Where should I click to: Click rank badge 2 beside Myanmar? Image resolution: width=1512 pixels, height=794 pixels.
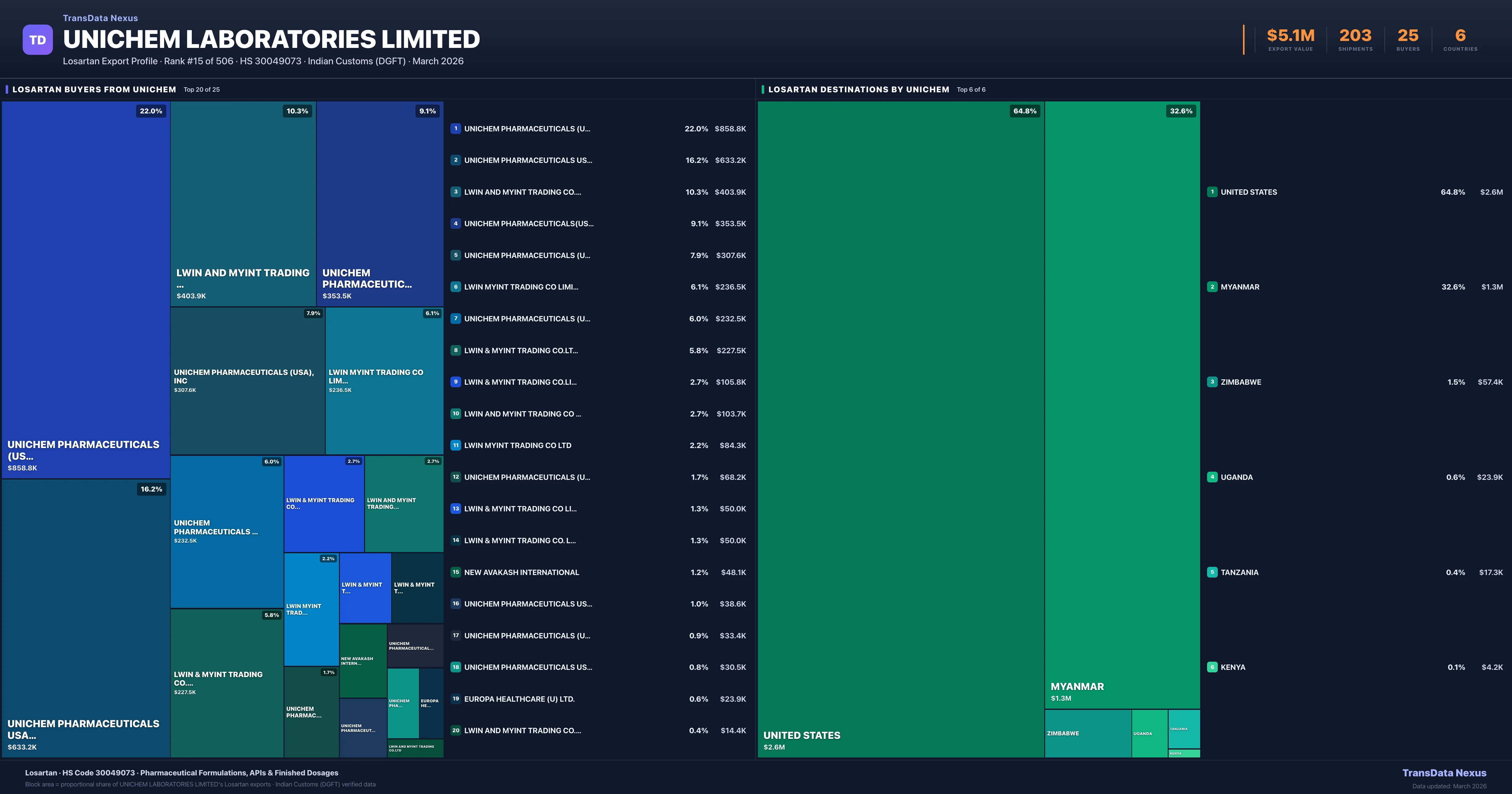click(1212, 287)
